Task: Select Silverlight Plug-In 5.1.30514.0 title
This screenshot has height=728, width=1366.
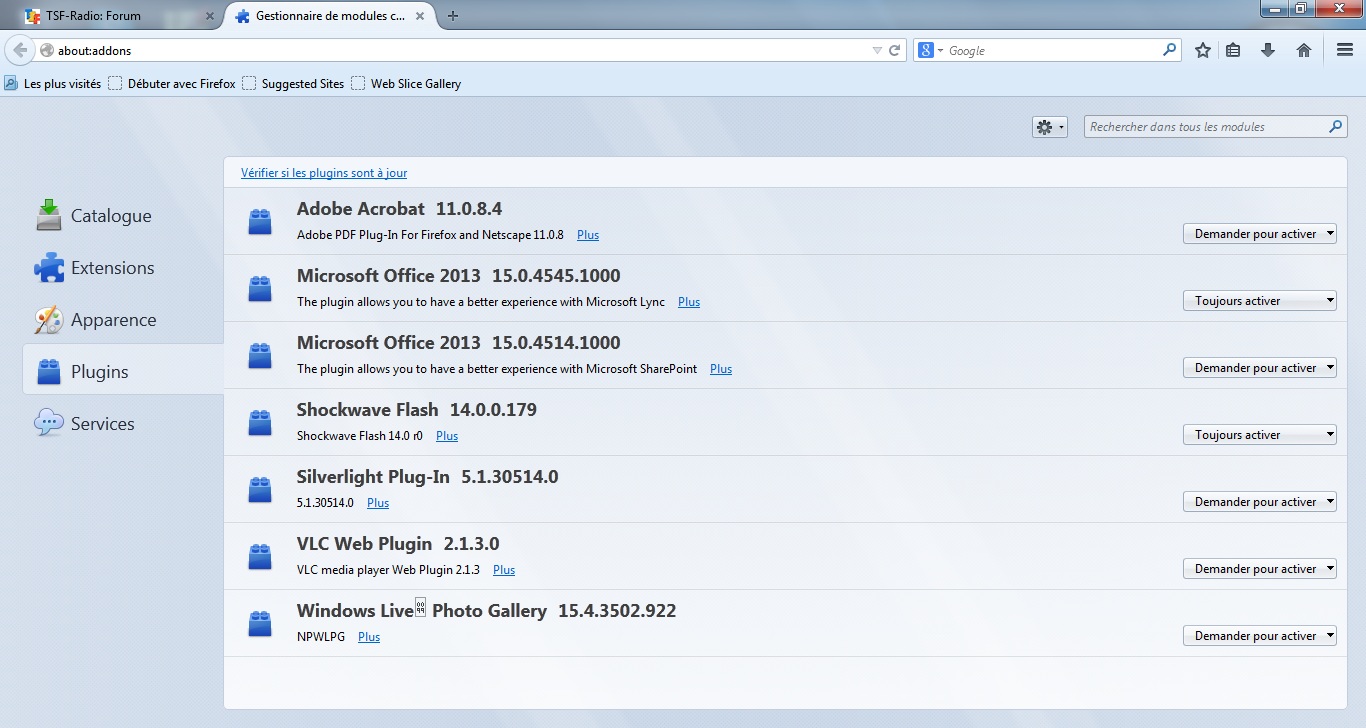Action: click(x=428, y=477)
